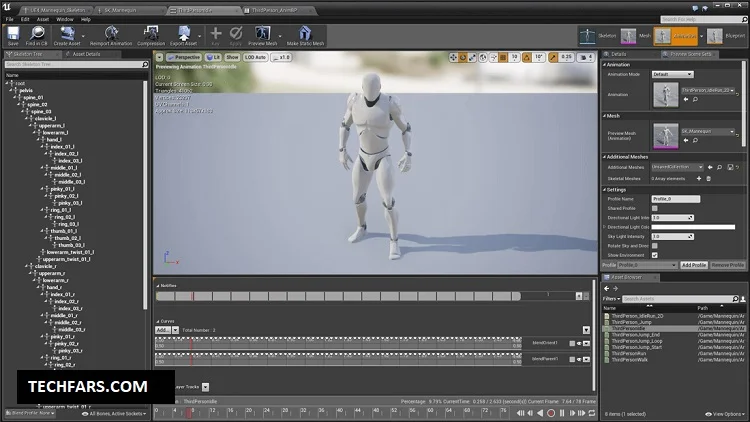Add a Skeletal Meshes array element

(x=699, y=178)
